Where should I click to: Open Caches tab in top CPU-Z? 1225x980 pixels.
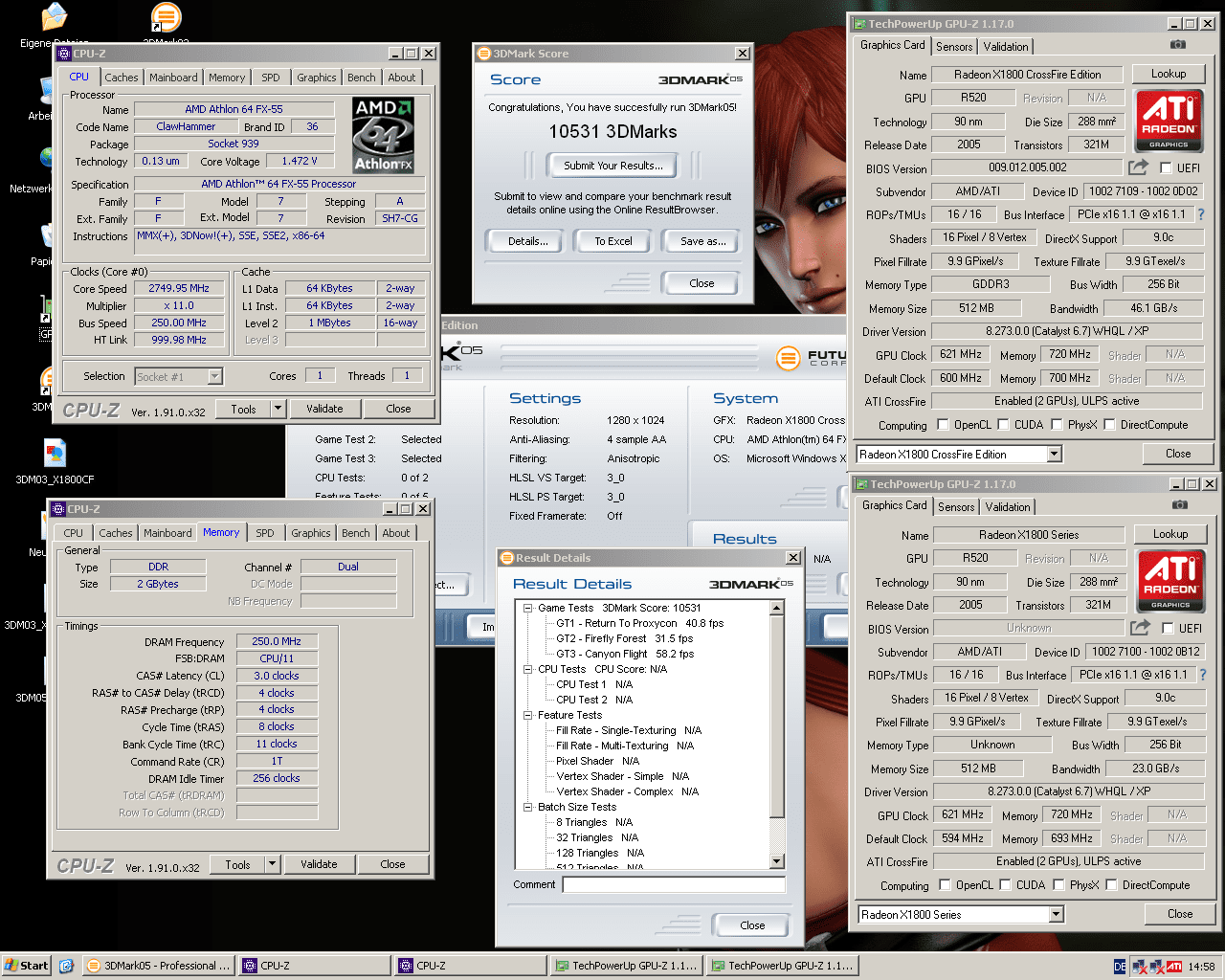click(122, 78)
